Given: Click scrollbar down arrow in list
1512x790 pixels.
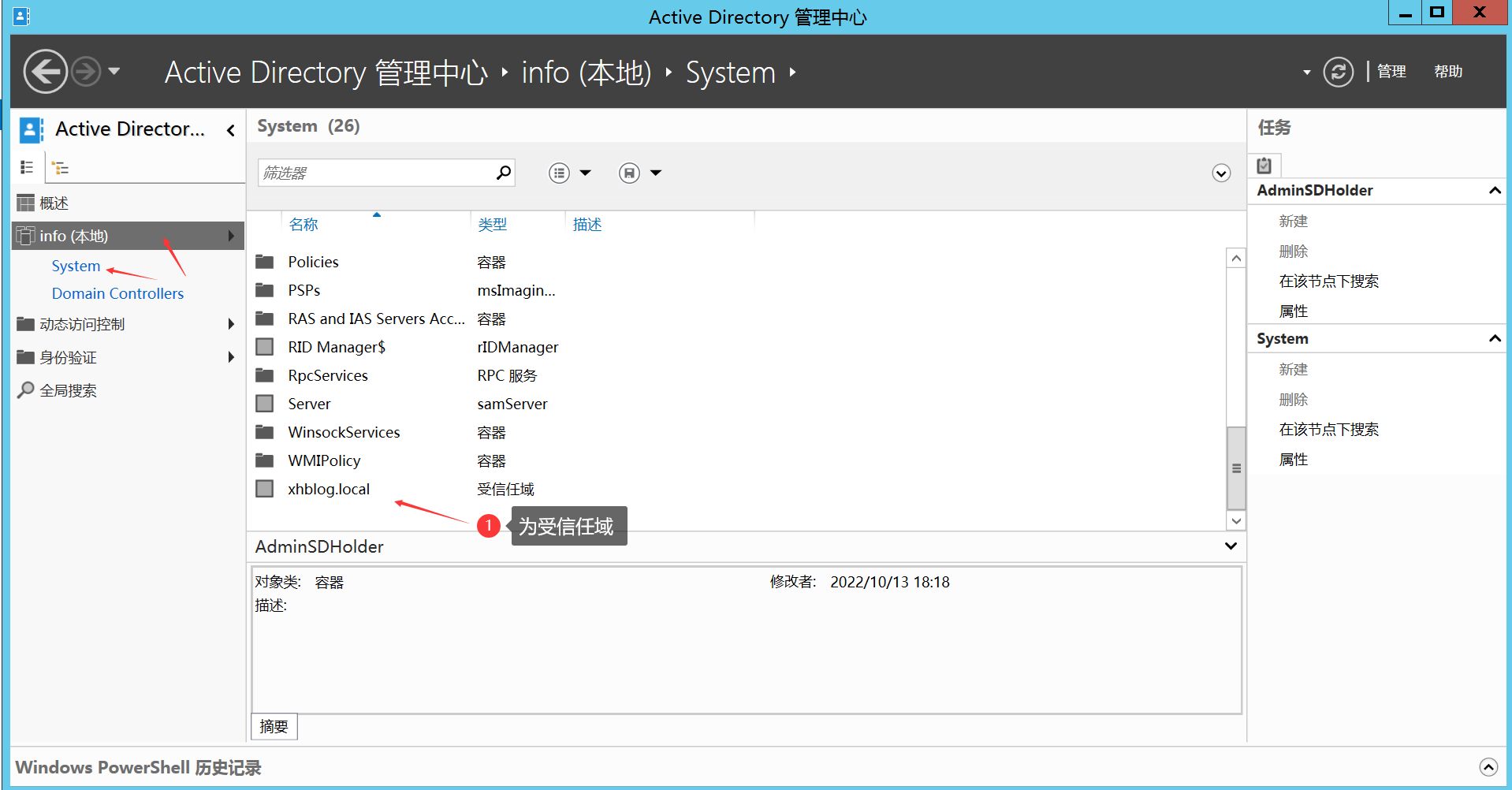Looking at the screenshot, I should (x=1236, y=520).
